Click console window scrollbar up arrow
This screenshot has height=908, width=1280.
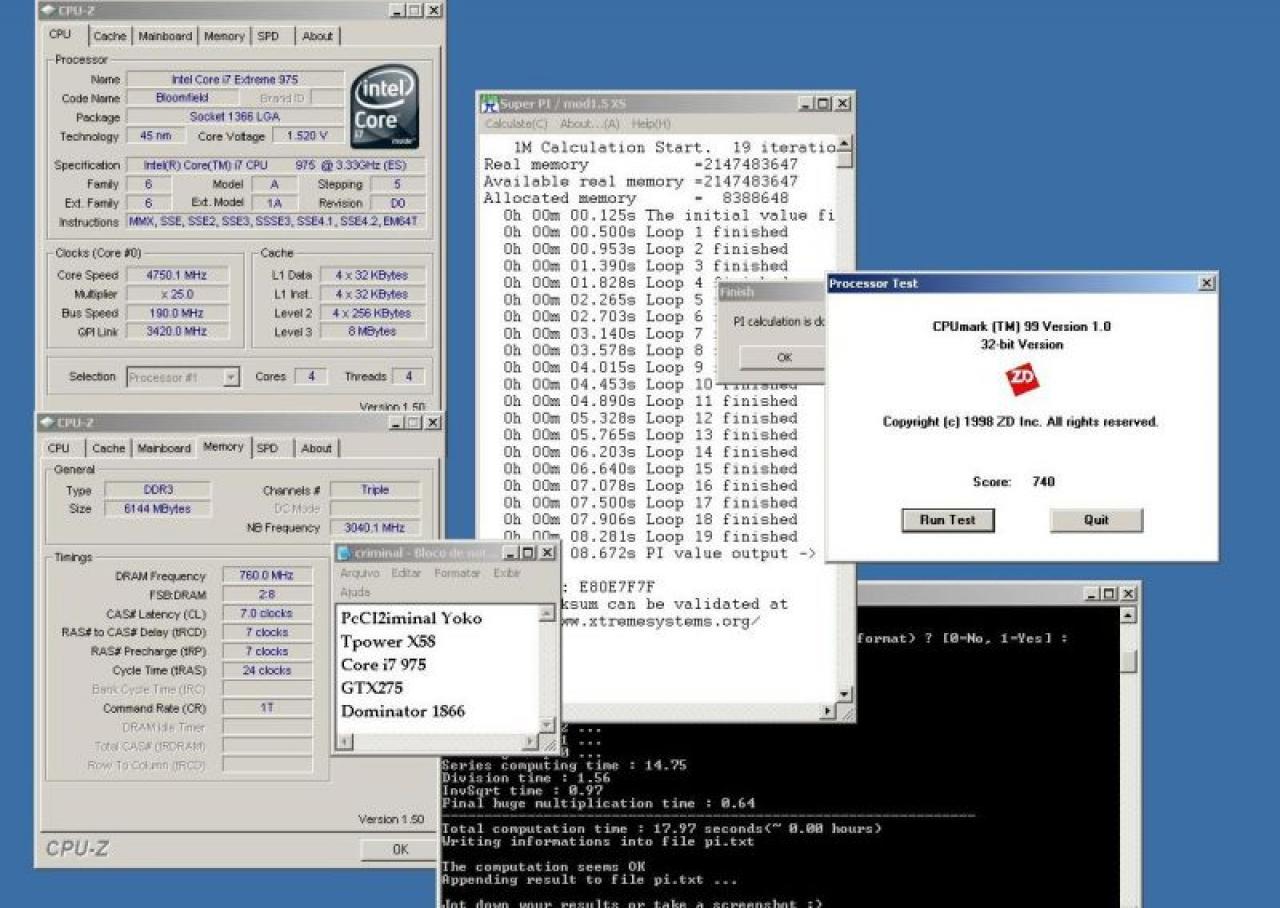pyautogui.click(x=1128, y=615)
